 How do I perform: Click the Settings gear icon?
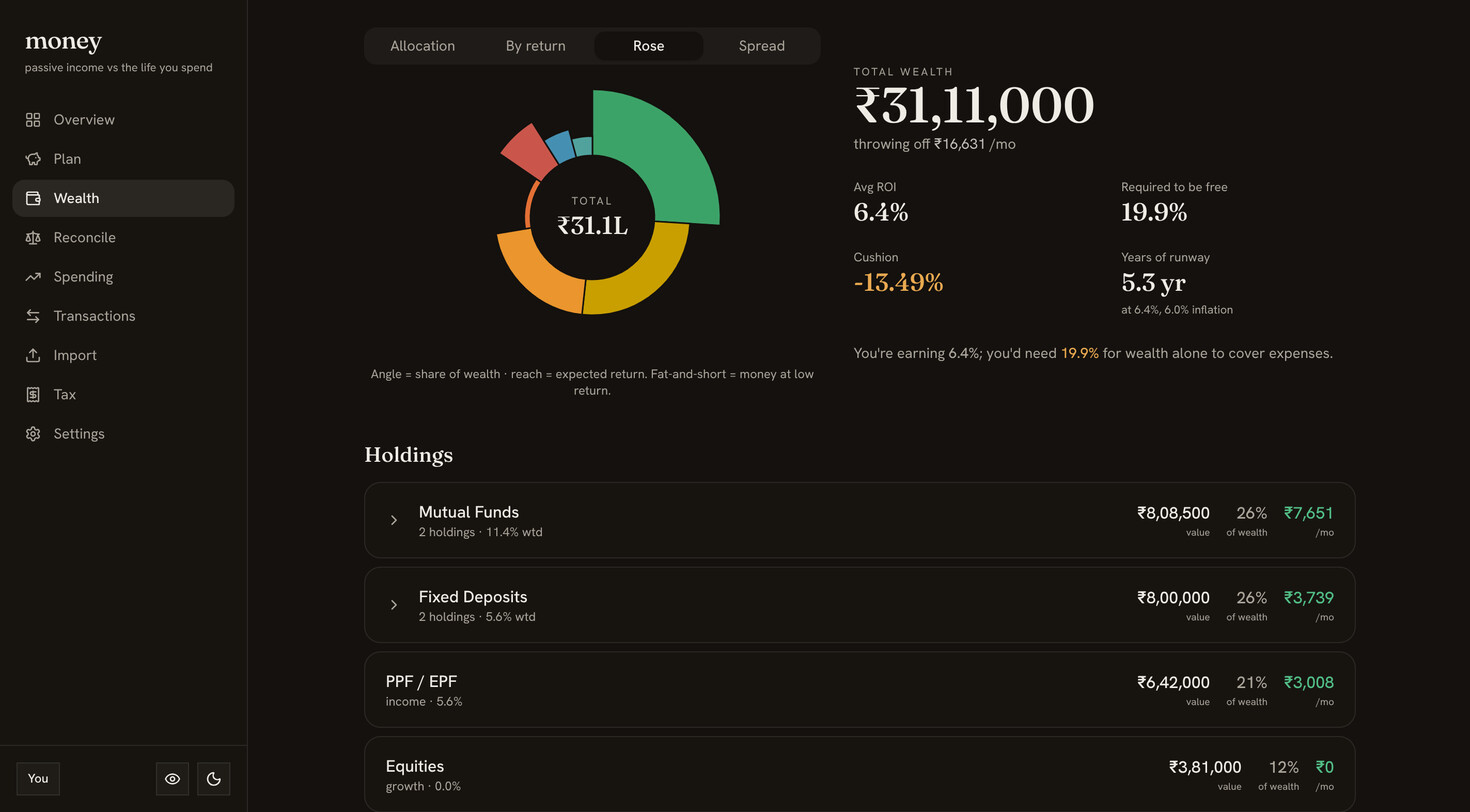33,434
